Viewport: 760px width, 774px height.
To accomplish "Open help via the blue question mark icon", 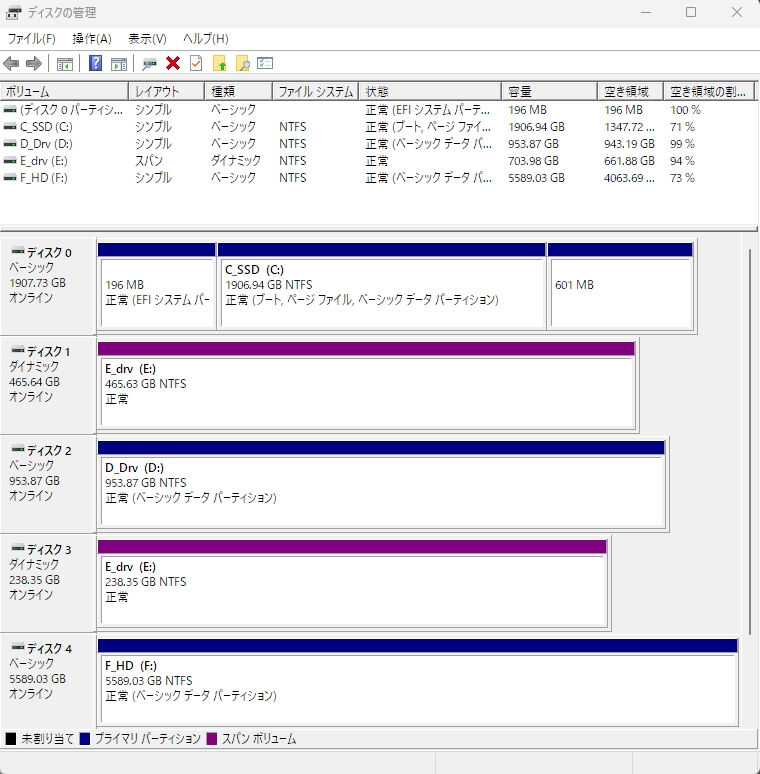I will pyautogui.click(x=95, y=64).
